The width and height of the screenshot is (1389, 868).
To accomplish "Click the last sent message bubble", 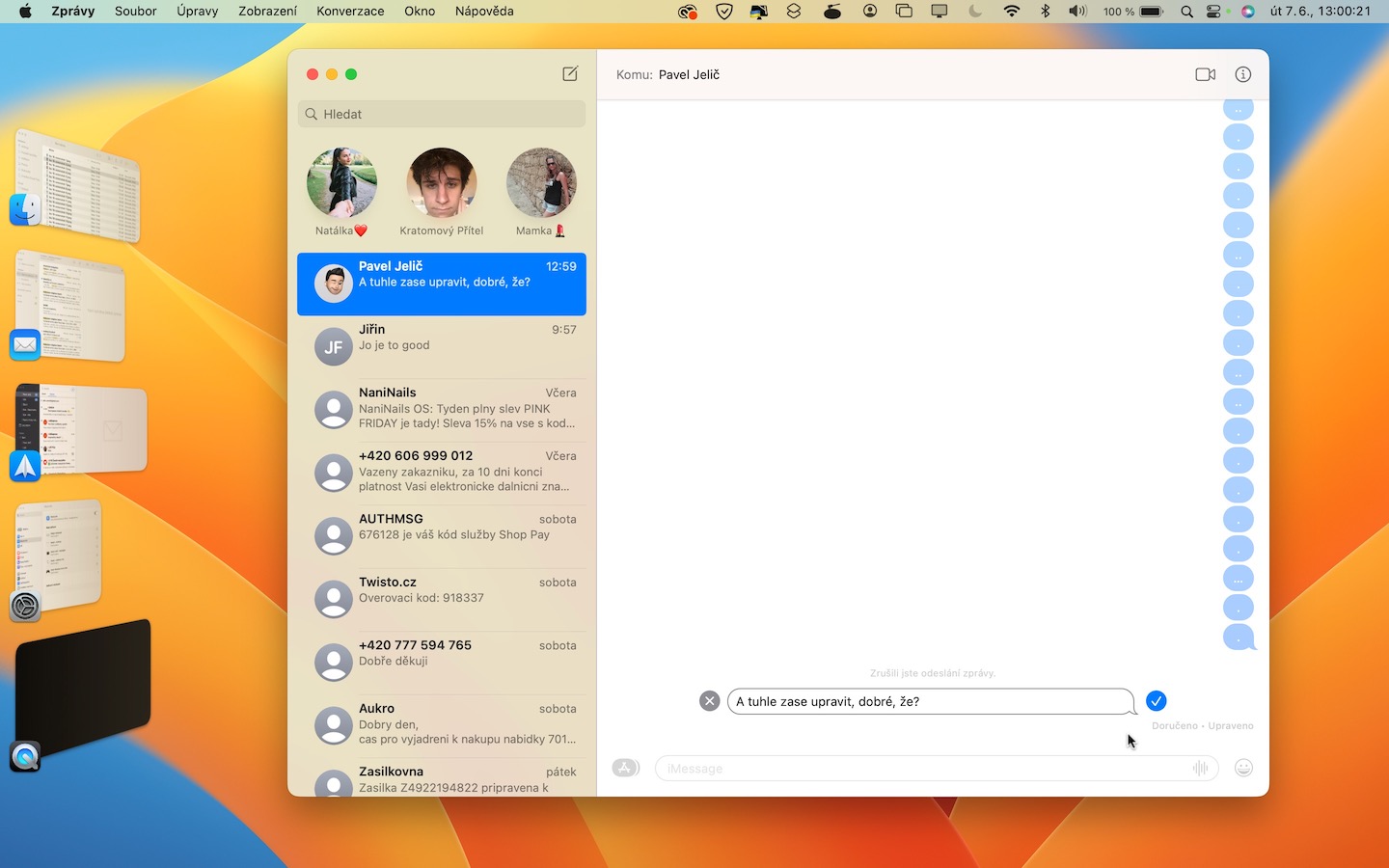I will 1239,637.
